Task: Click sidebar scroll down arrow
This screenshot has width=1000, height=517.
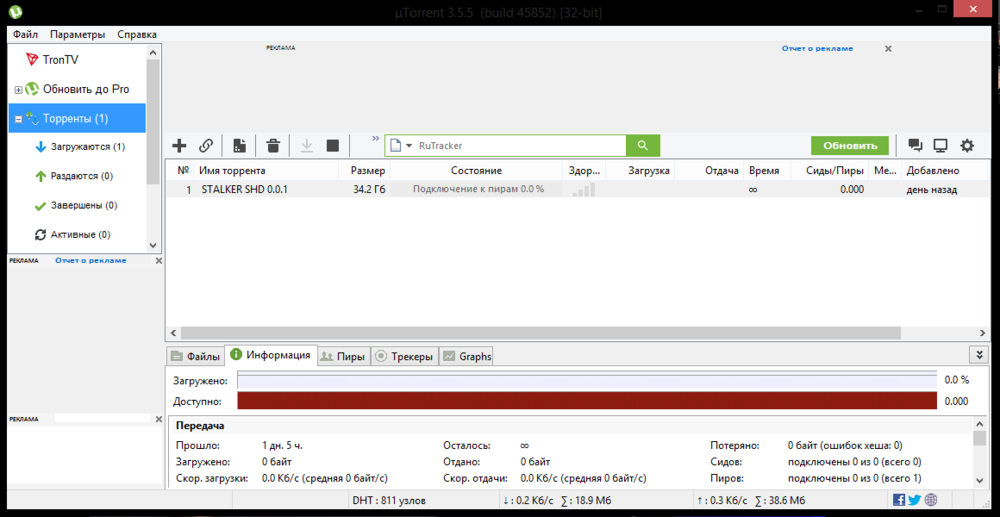Action: 152,245
